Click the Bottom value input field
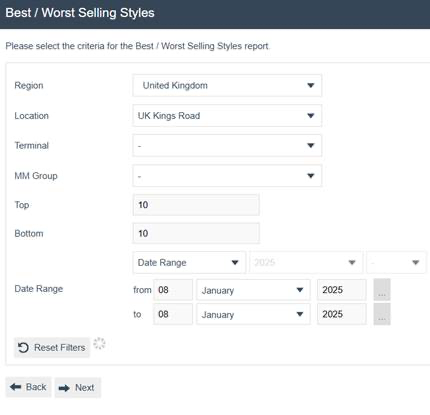Image resolution: width=430 pixels, height=415 pixels. 196,233
